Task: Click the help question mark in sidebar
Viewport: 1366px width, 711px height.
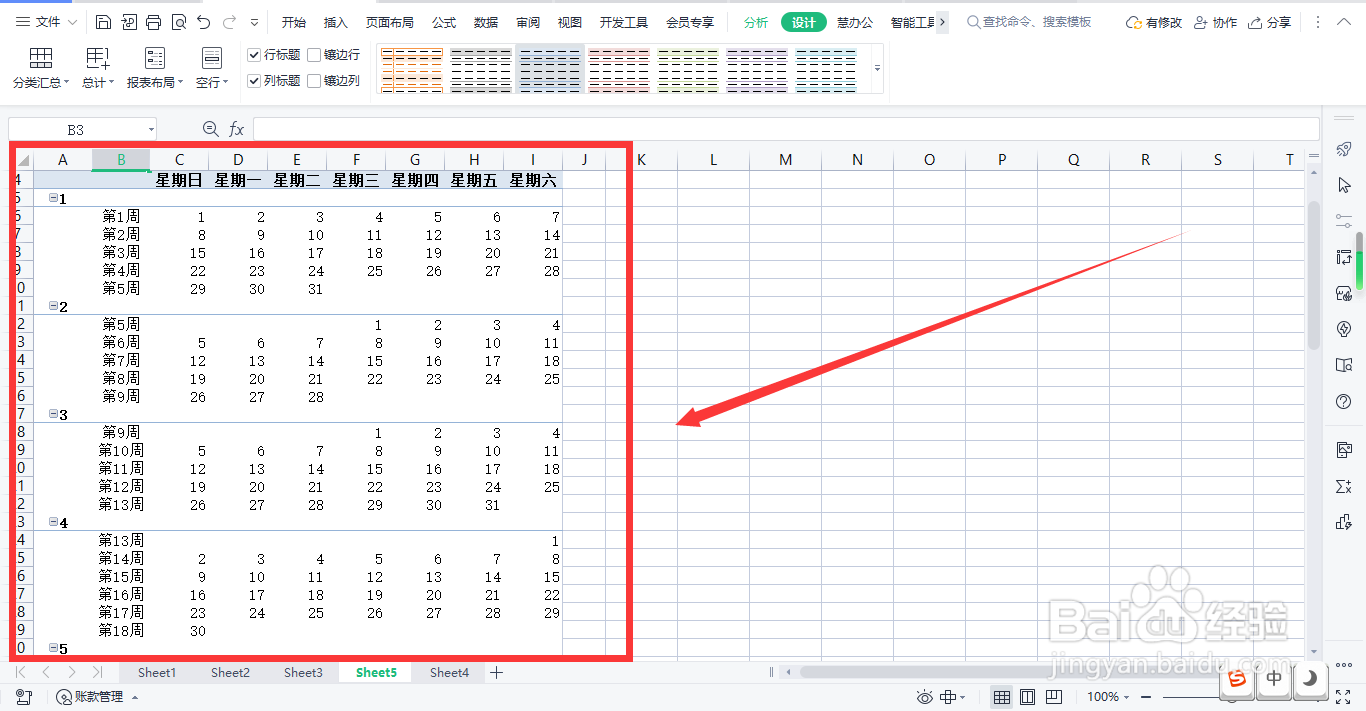Action: coord(1344,401)
